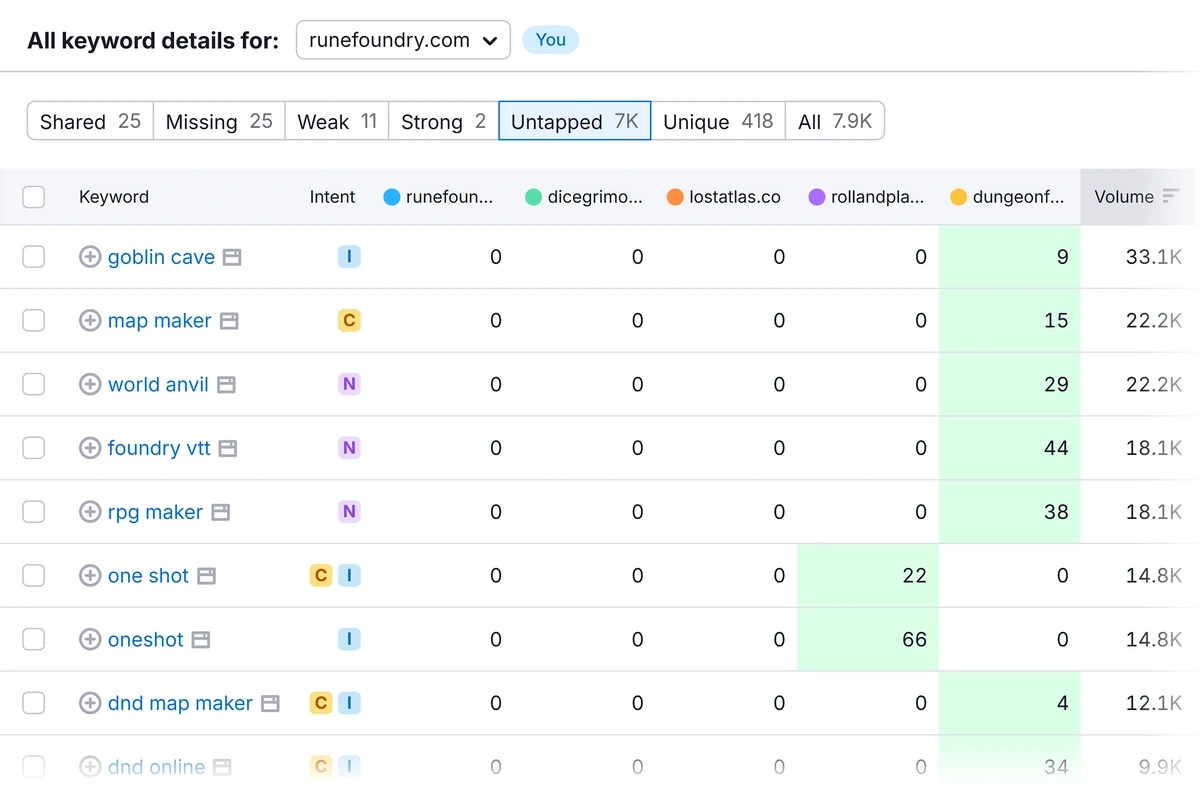Click the green dicegrimo... column dot
The image size is (1200, 786).
click(x=534, y=197)
